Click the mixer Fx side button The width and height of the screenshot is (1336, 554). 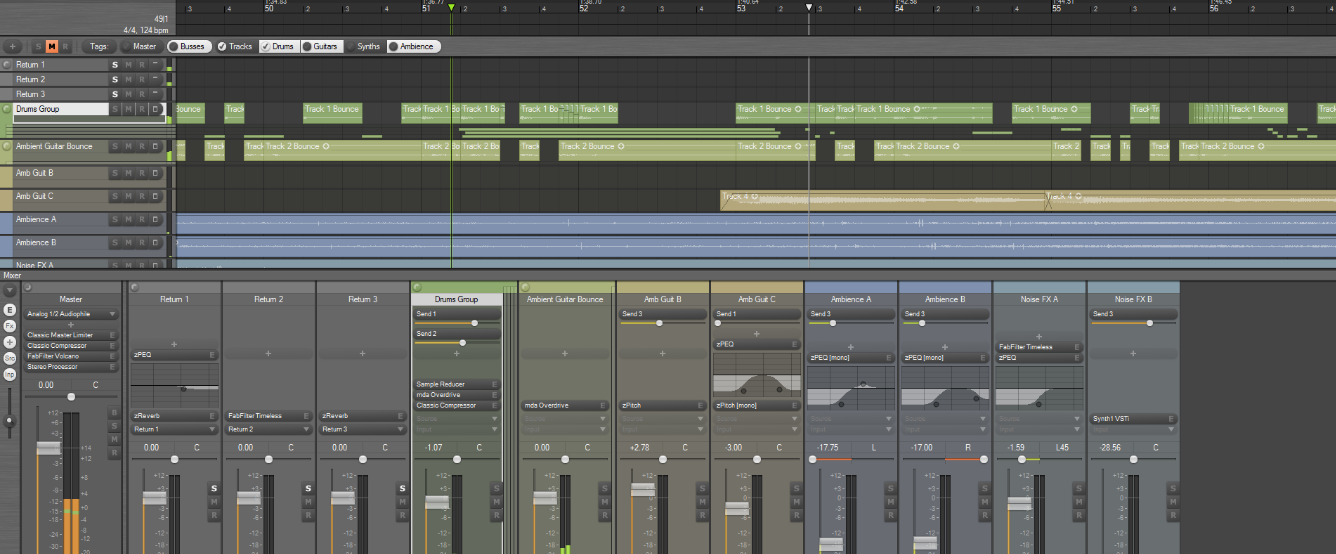coord(10,326)
